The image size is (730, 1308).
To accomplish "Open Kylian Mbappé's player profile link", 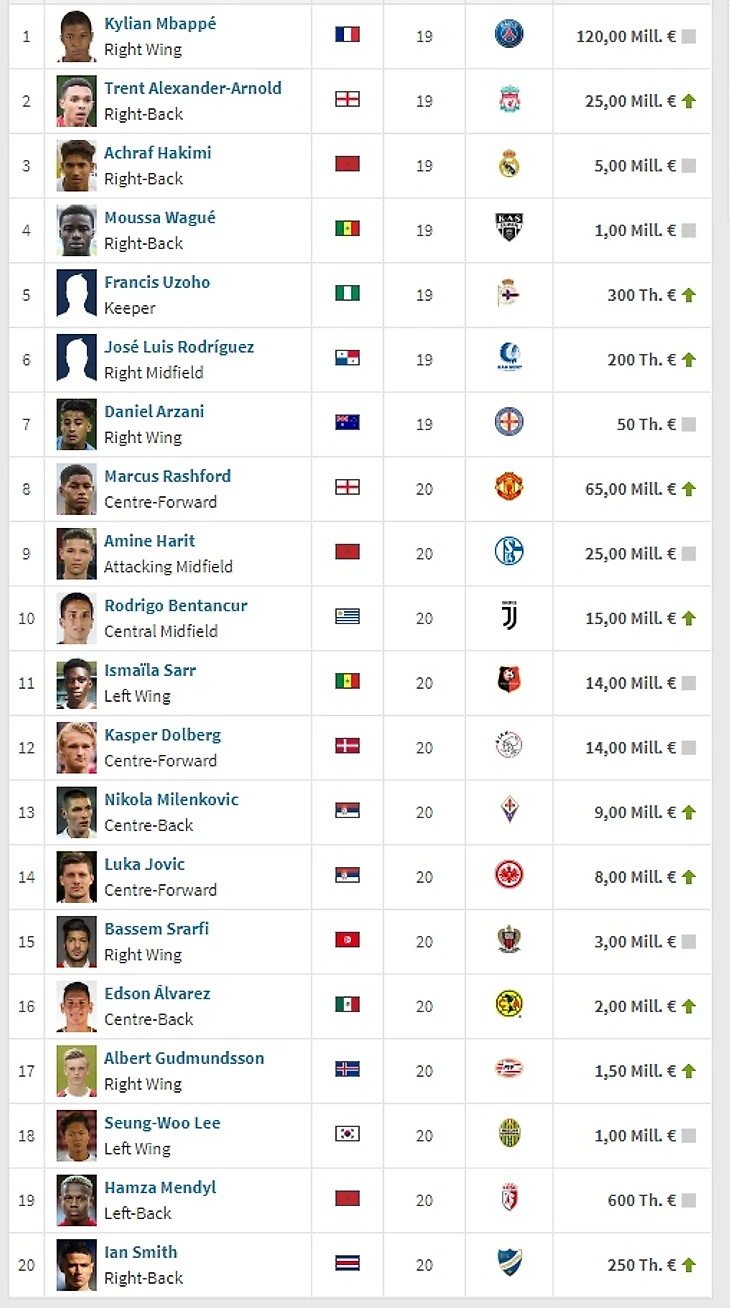I will pyautogui.click(x=160, y=23).
